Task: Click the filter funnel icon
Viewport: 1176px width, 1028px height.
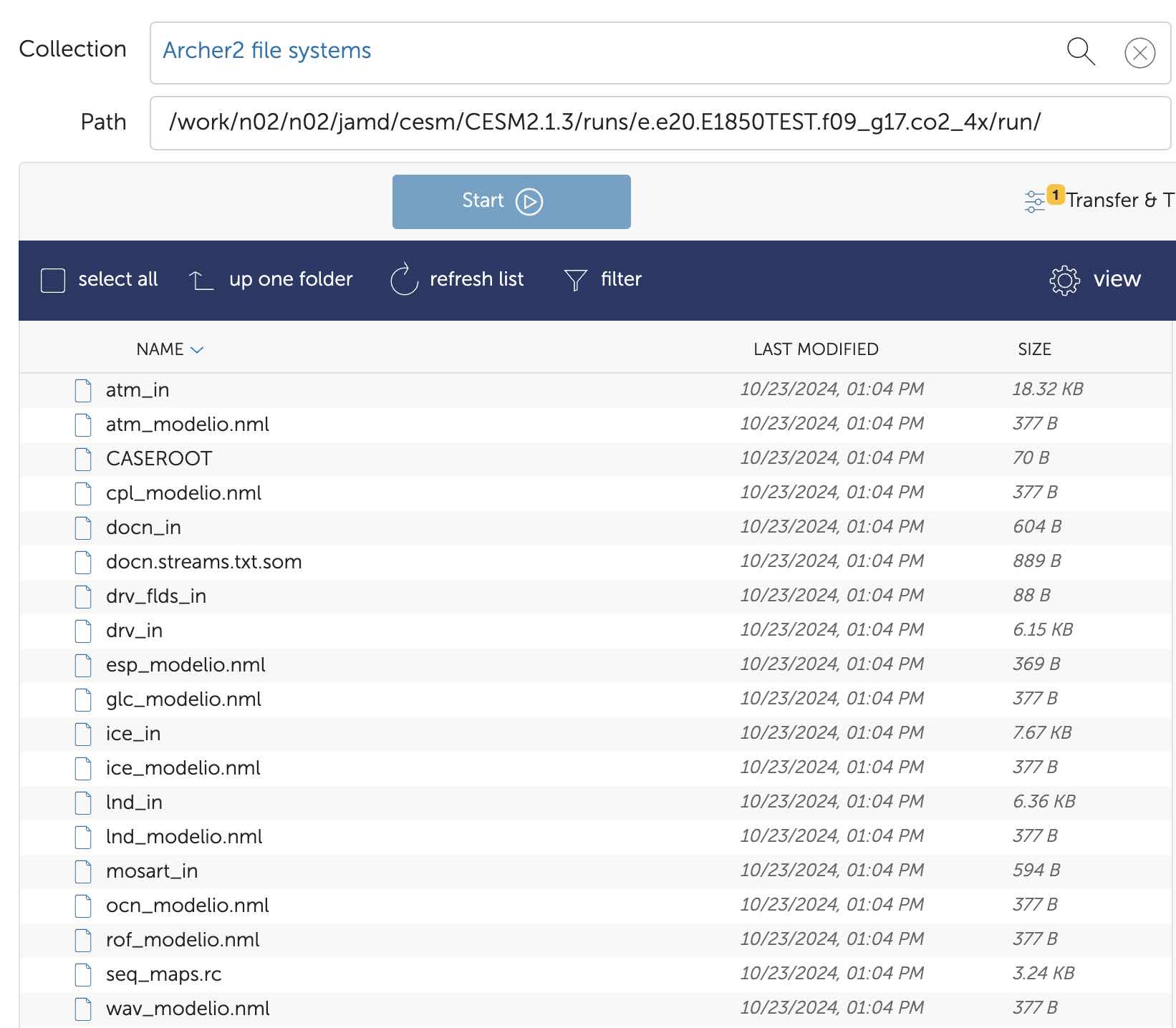Action: coord(575,280)
